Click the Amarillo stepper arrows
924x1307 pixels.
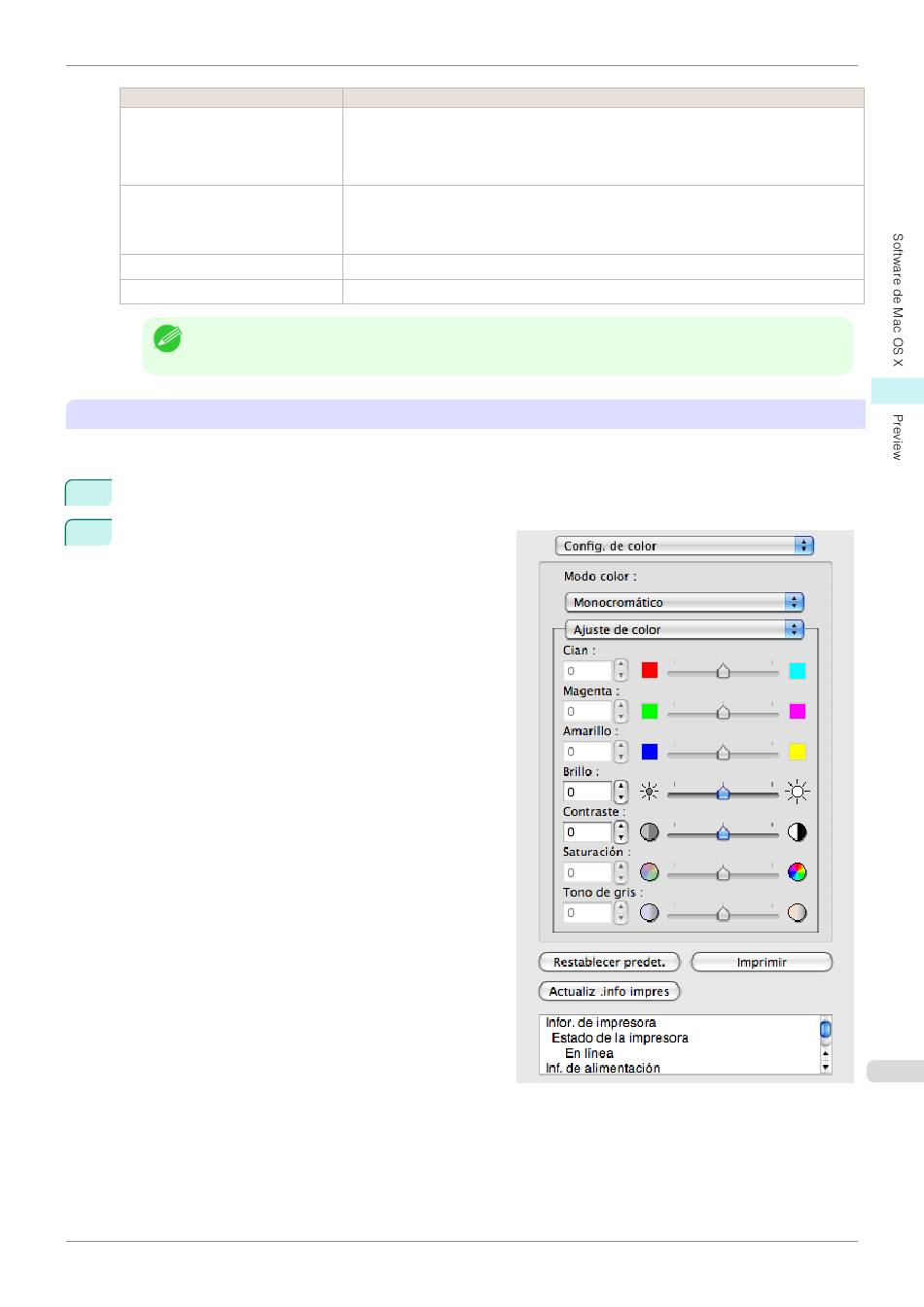pos(622,751)
